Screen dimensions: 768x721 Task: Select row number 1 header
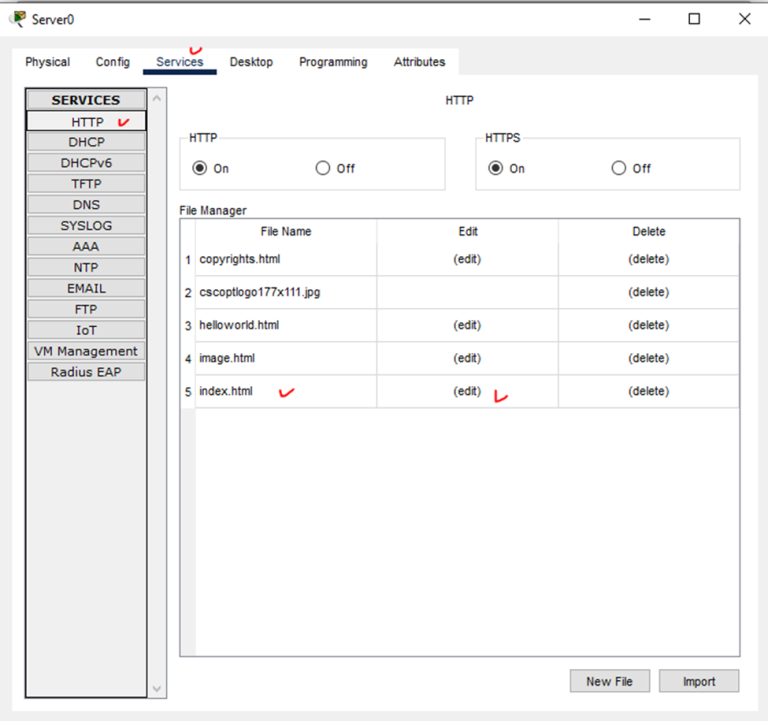coord(188,260)
